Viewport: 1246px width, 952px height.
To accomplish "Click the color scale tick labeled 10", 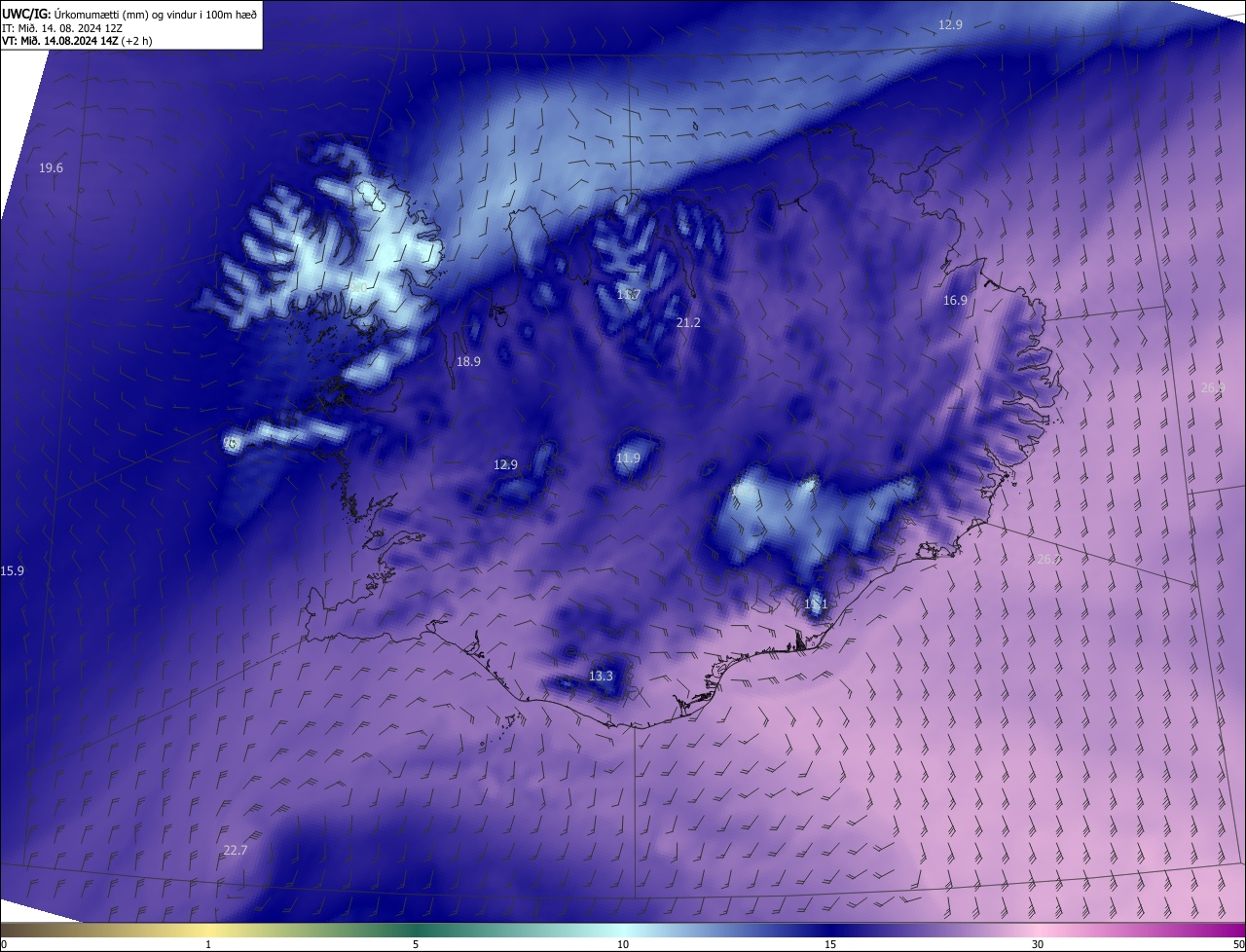I will click(x=623, y=944).
